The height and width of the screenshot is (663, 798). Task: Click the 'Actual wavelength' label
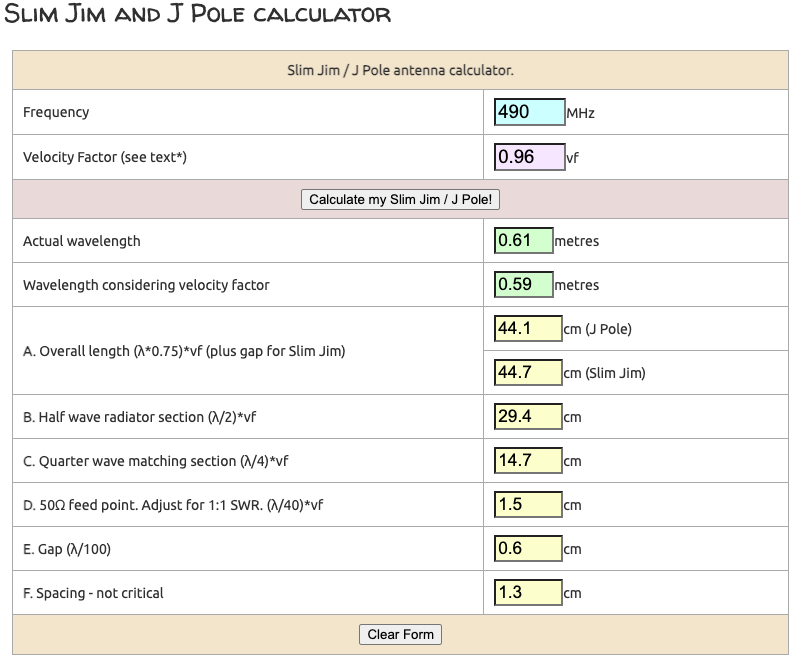tap(81, 241)
